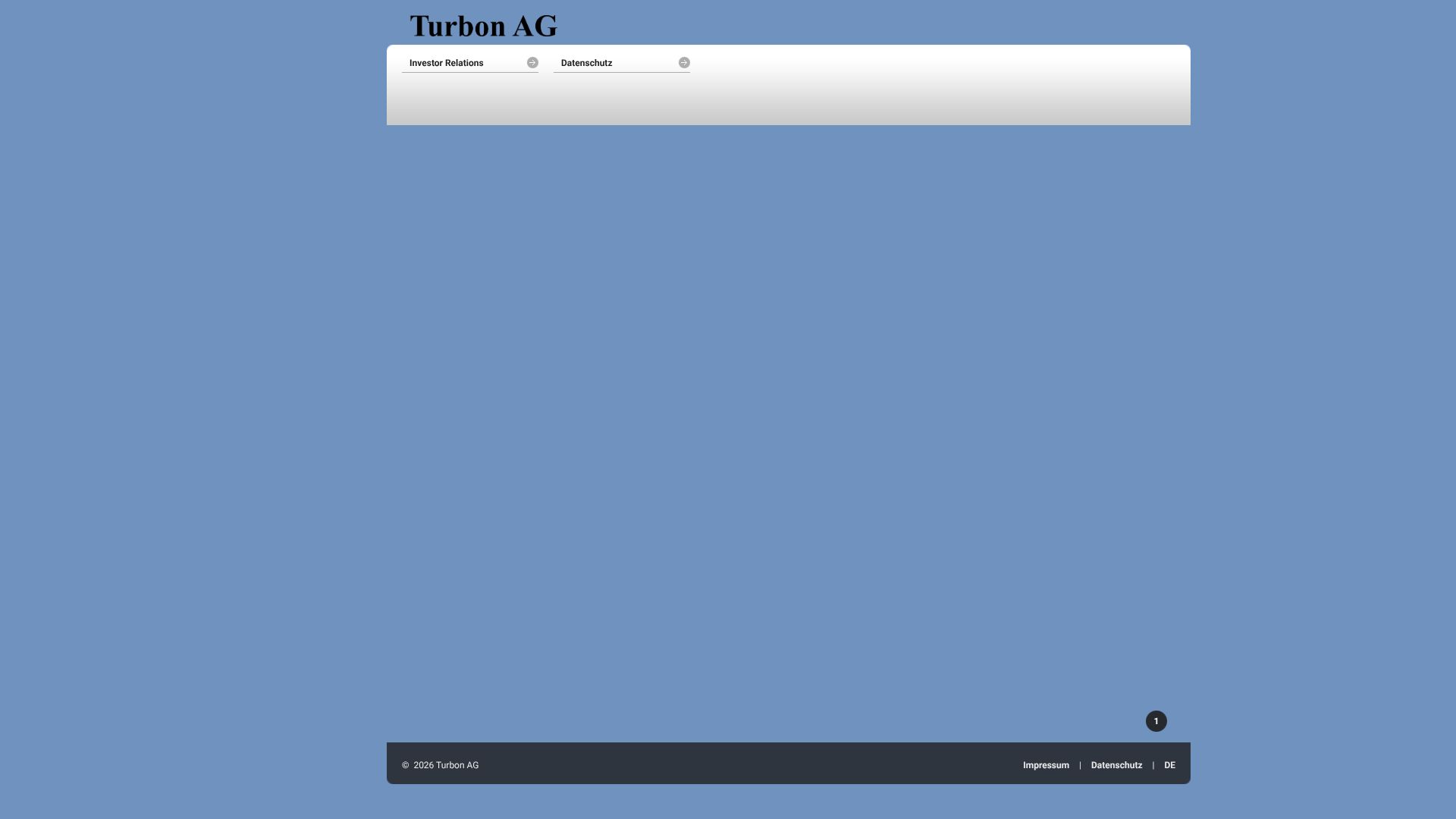Click the arrow icon beside Datenschutz menu
Image resolution: width=1456 pixels, height=819 pixels.
point(684,63)
